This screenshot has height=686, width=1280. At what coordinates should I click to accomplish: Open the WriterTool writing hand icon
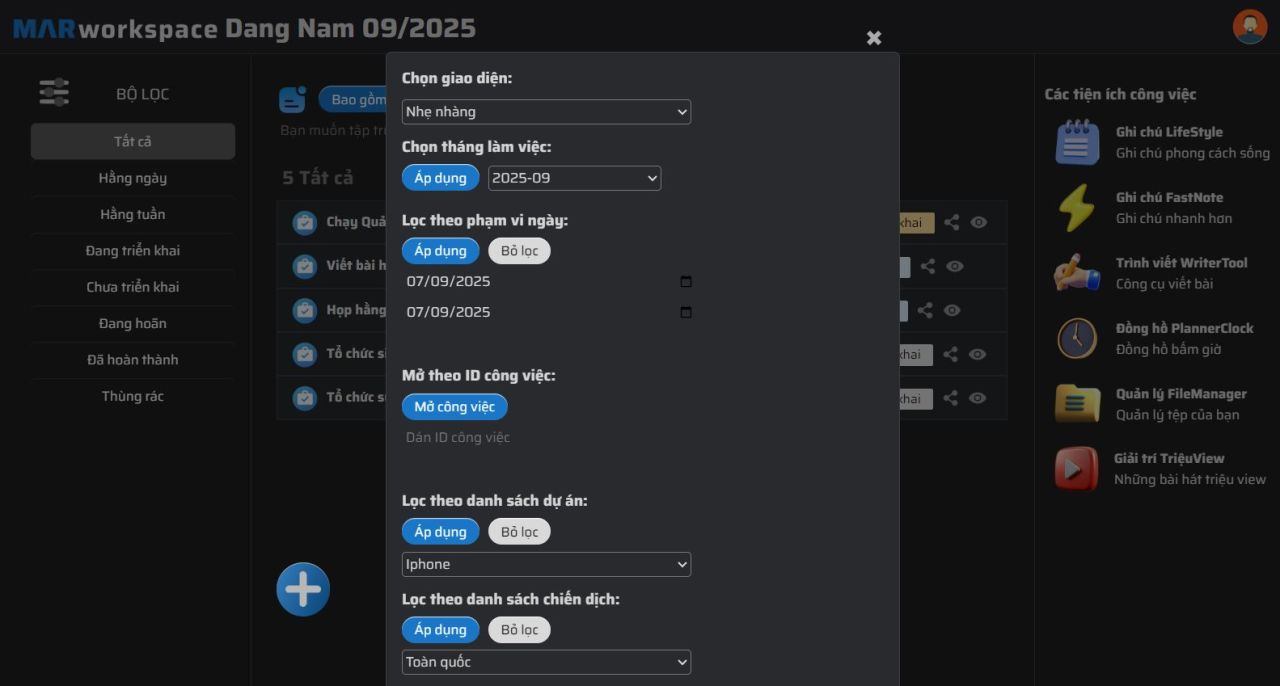pyautogui.click(x=1077, y=273)
